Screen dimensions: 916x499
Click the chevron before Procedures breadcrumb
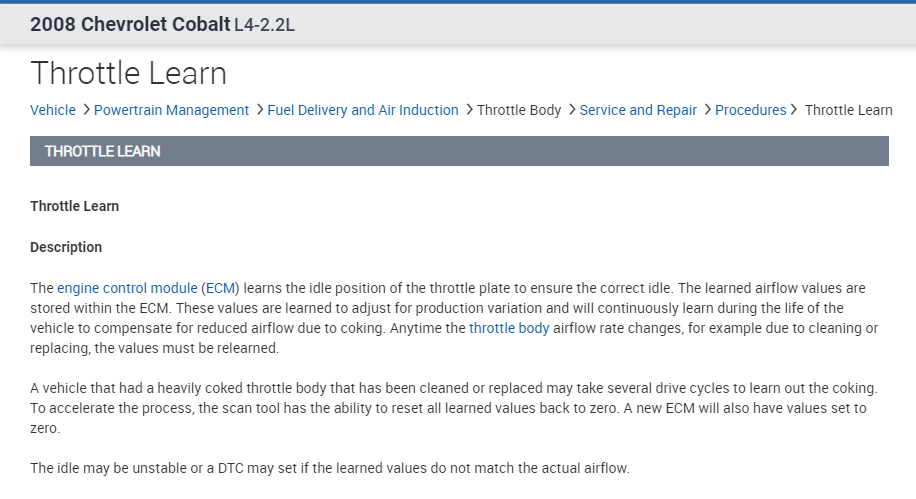coord(707,110)
